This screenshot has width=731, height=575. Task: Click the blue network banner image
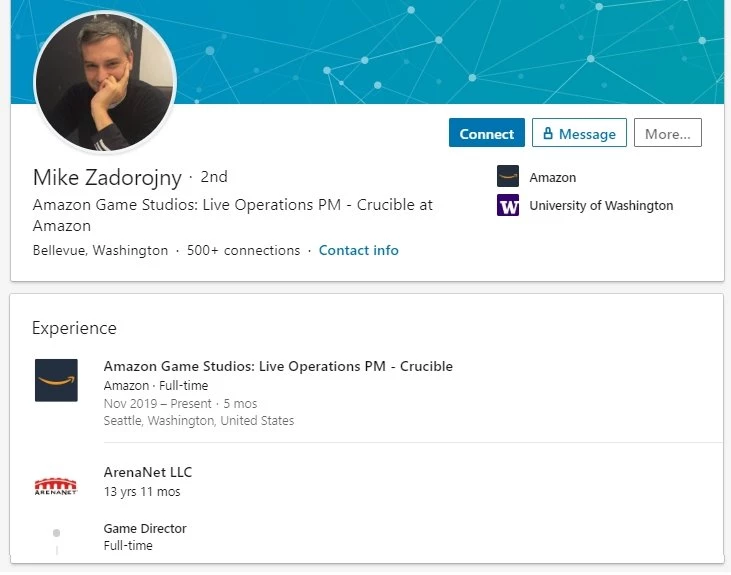click(x=450, y=50)
